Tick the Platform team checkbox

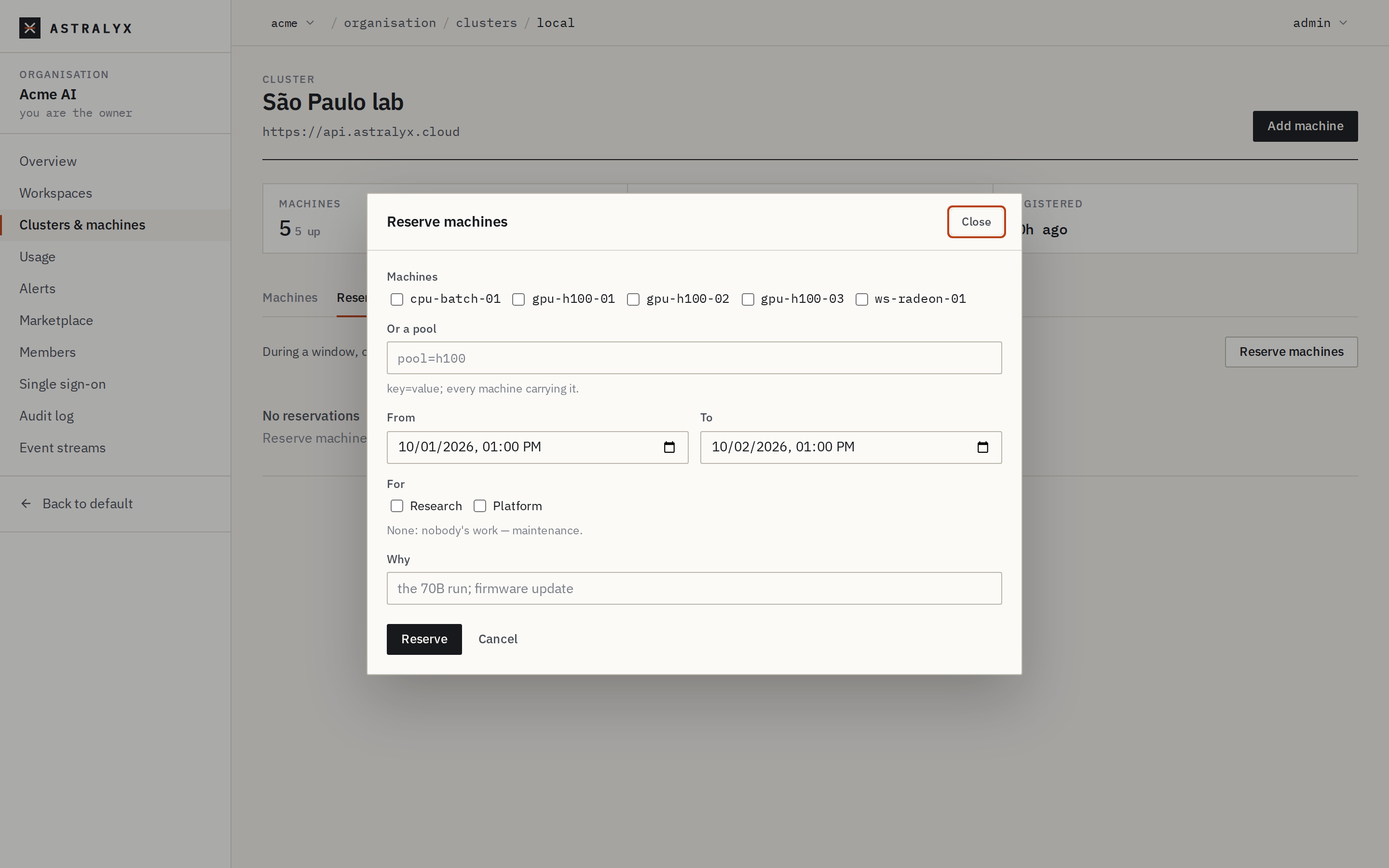(x=480, y=506)
